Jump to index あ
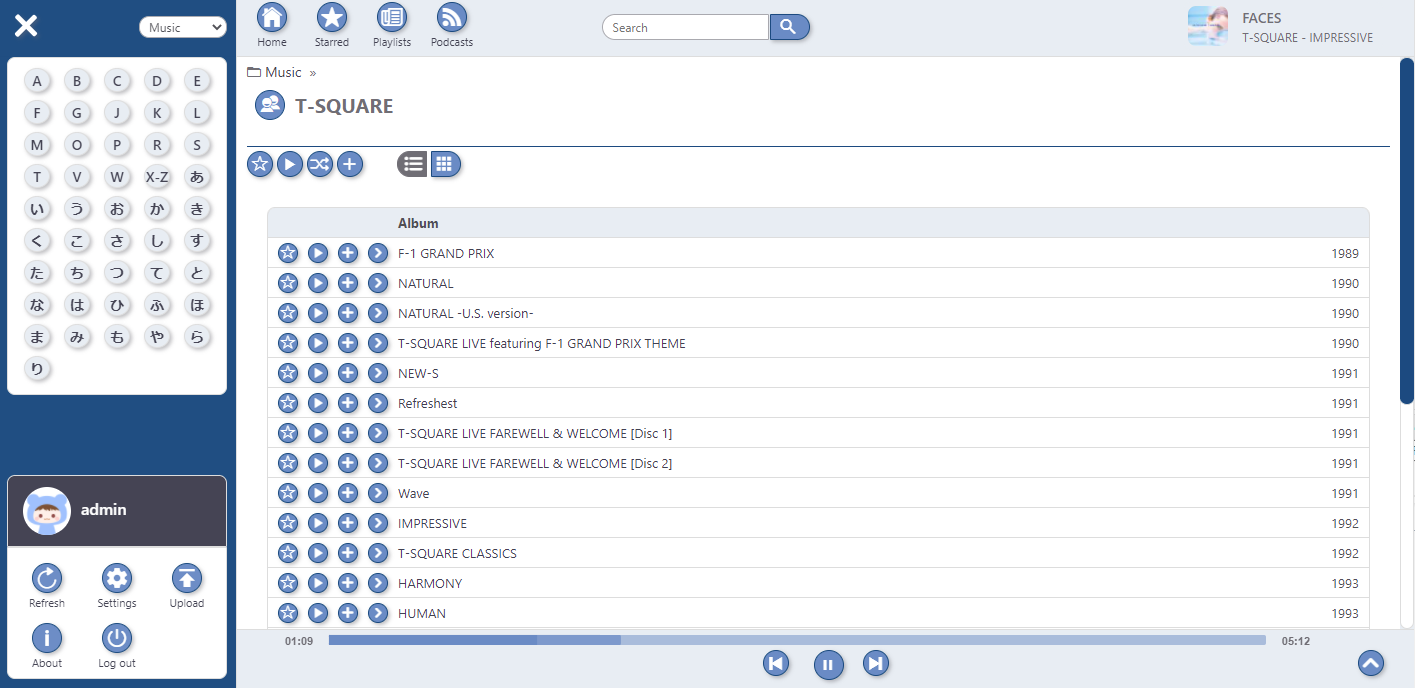 [197, 177]
